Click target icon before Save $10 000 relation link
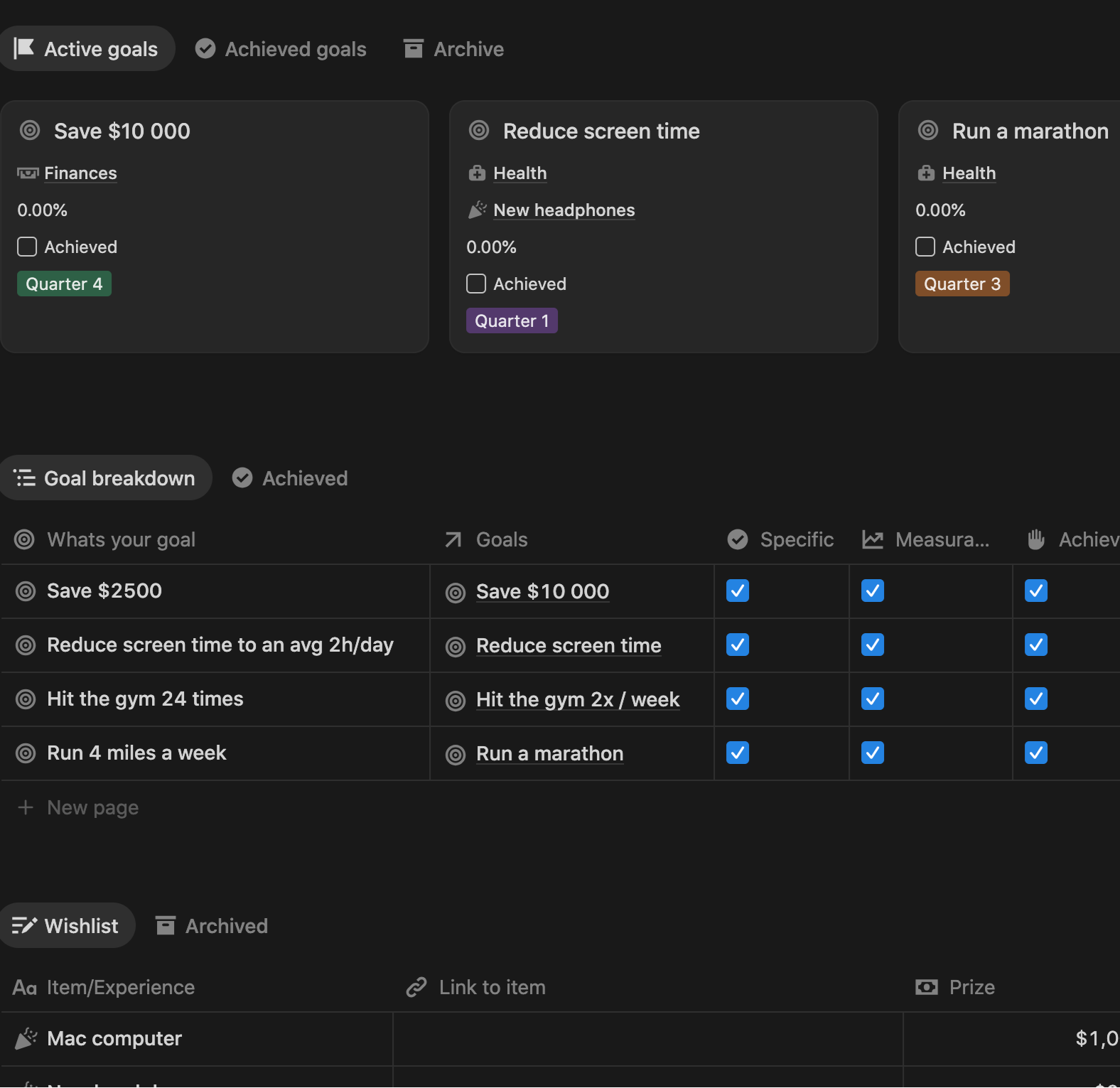Image resolution: width=1120 pixels, height=1088 pixels. pyautogui.click(x=456, y=593)
